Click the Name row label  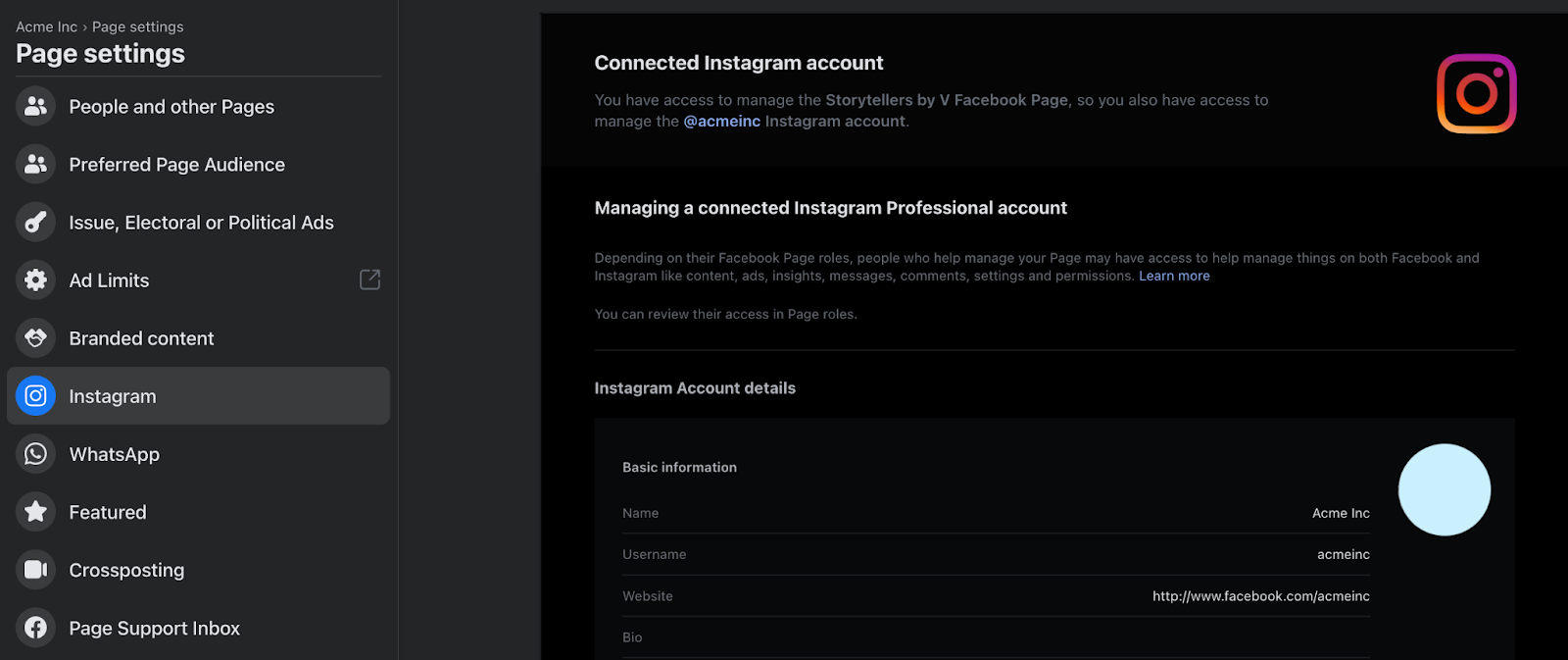tap(640, 513)
